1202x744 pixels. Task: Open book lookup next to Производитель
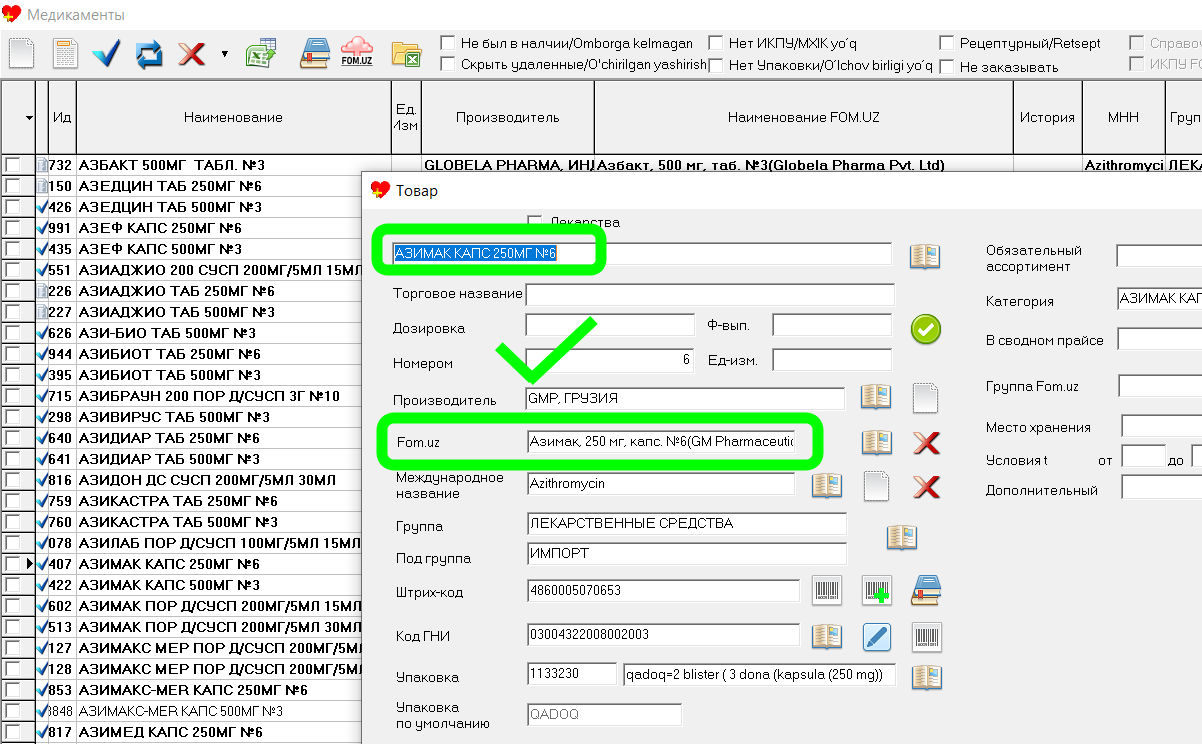tap(876, 397)
